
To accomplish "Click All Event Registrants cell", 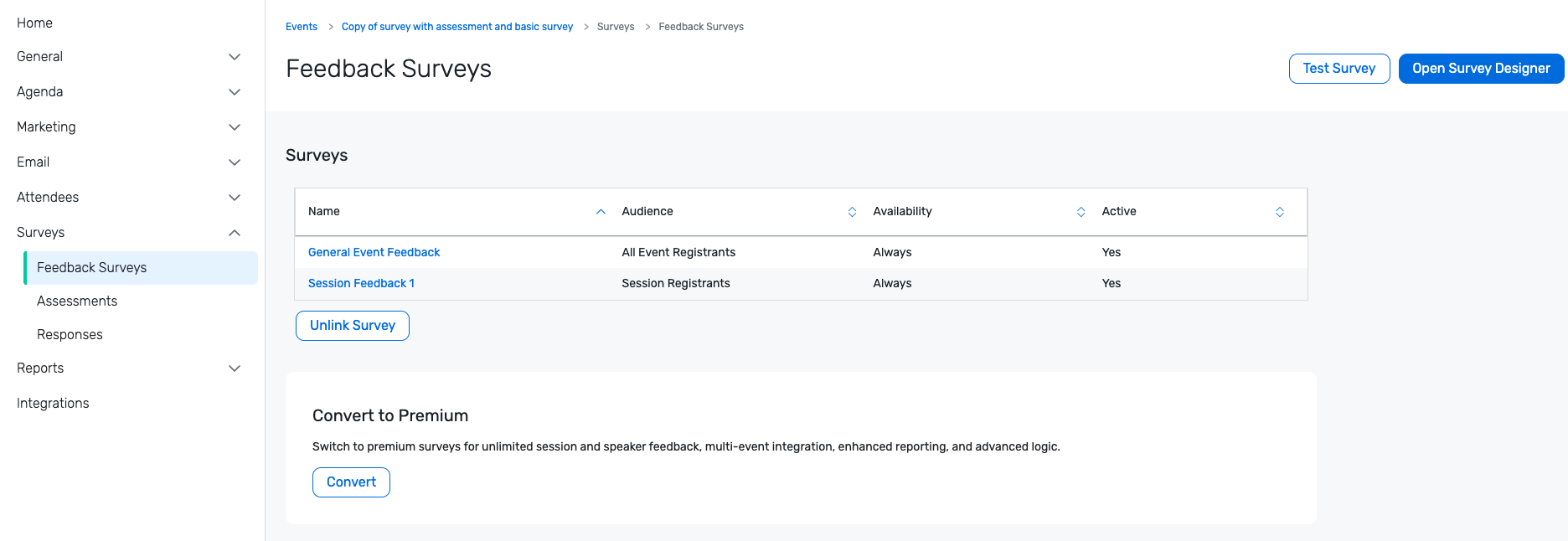I will click(x=678, y=252).
